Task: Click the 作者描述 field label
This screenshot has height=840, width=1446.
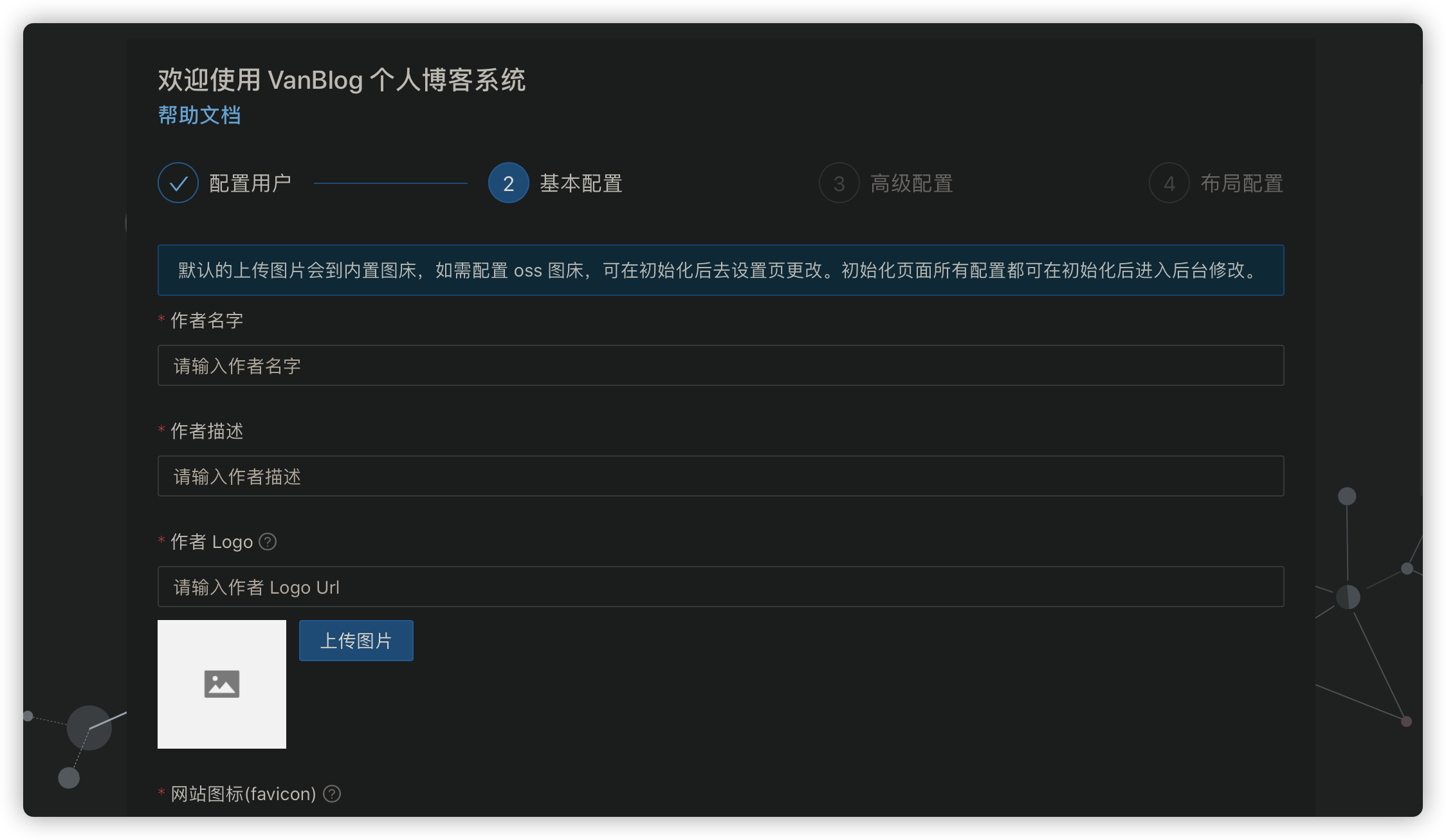Action: pos(206,431)
